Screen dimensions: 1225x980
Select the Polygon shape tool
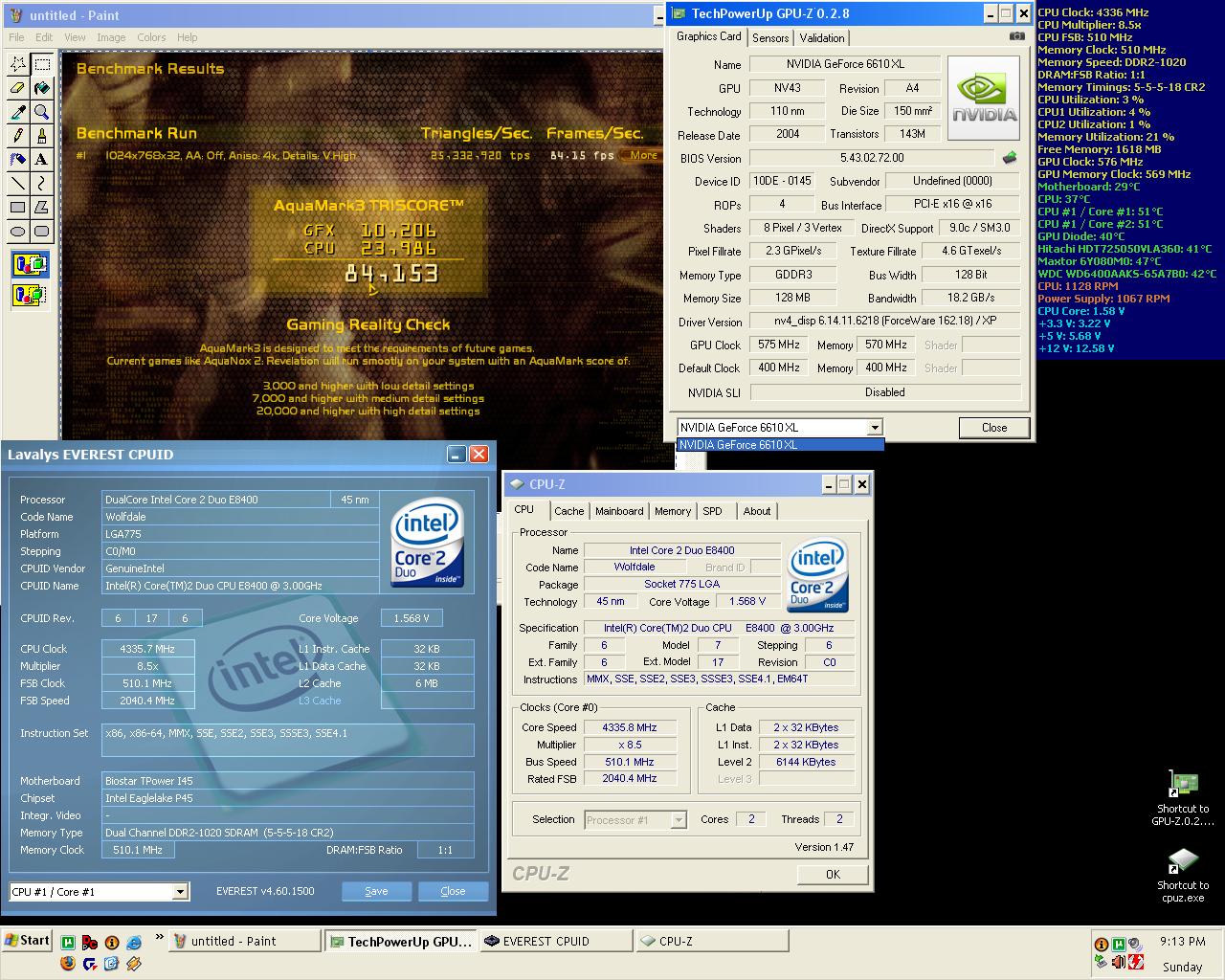pyautogui.click(x=42, y=207)
